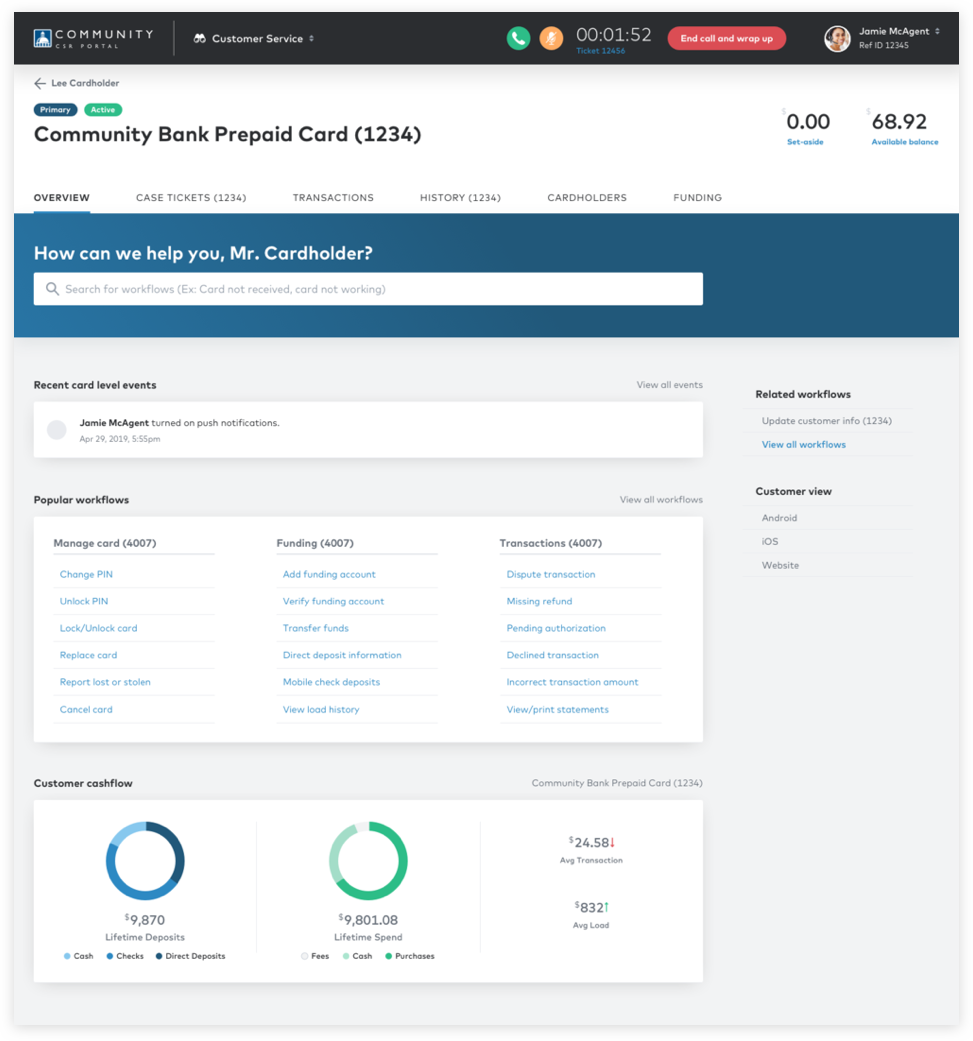Switch to the Transactions tab
The width and height of the screenshot is (973, 1041).
click(x=333, y=198)
